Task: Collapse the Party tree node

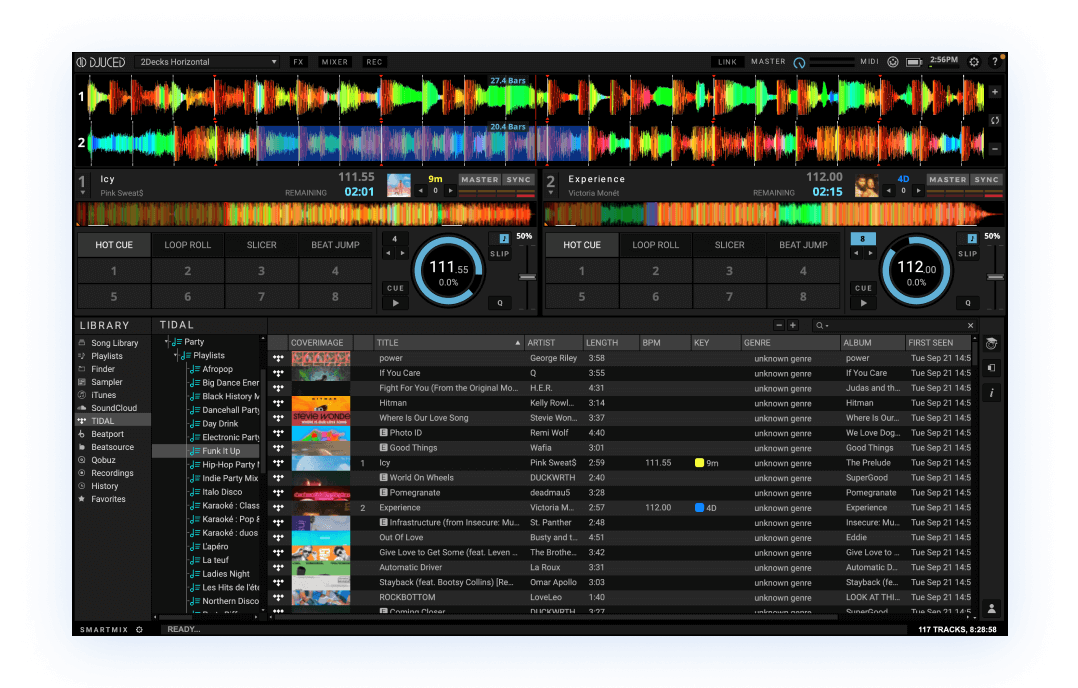Action: 168,342
